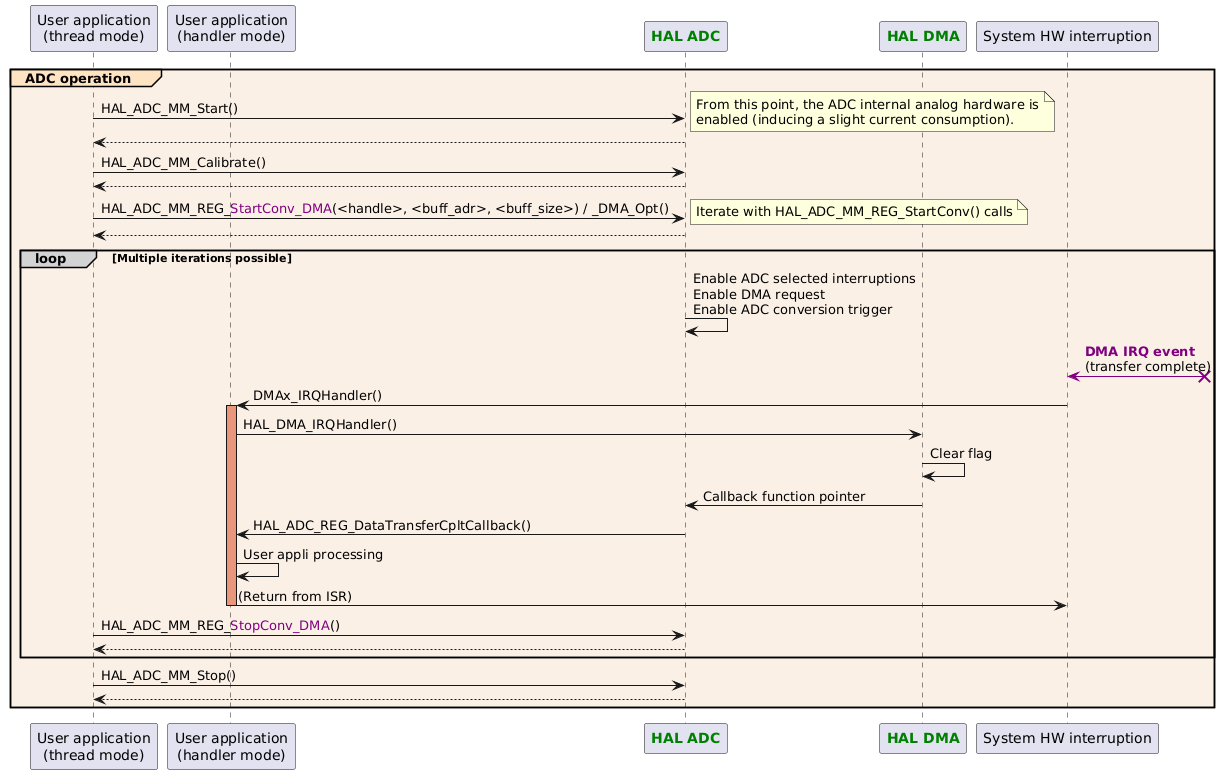
Task: Click the 'Iterate with HAL_ADC_MM_REG_StartConv() calls' note
Action: pyautogui.click(x=859, y=211)
